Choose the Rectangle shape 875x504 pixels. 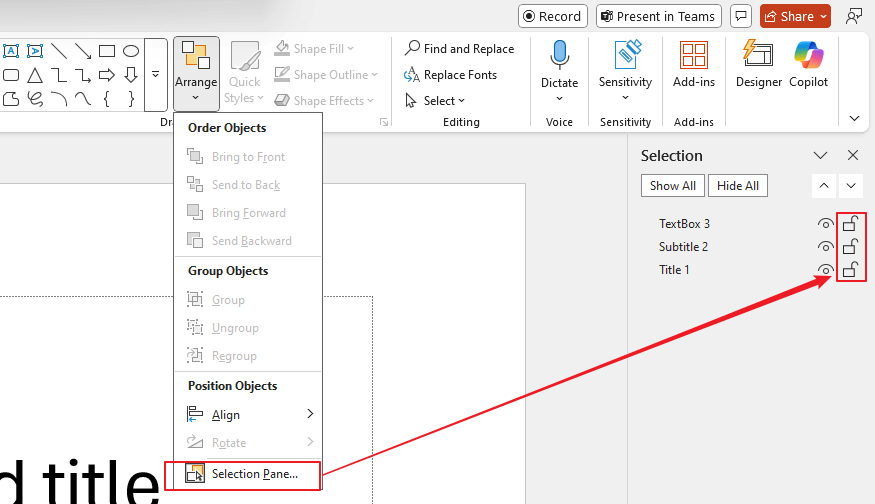107,51
